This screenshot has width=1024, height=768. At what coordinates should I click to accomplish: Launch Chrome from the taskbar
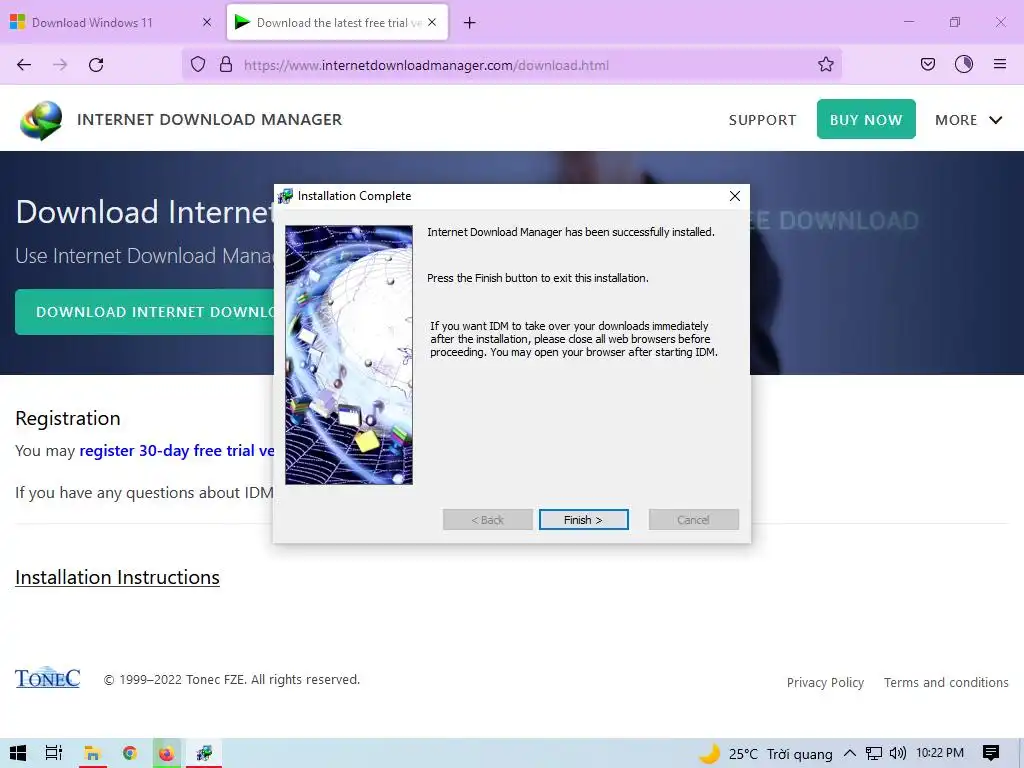(x=129, y=753)
